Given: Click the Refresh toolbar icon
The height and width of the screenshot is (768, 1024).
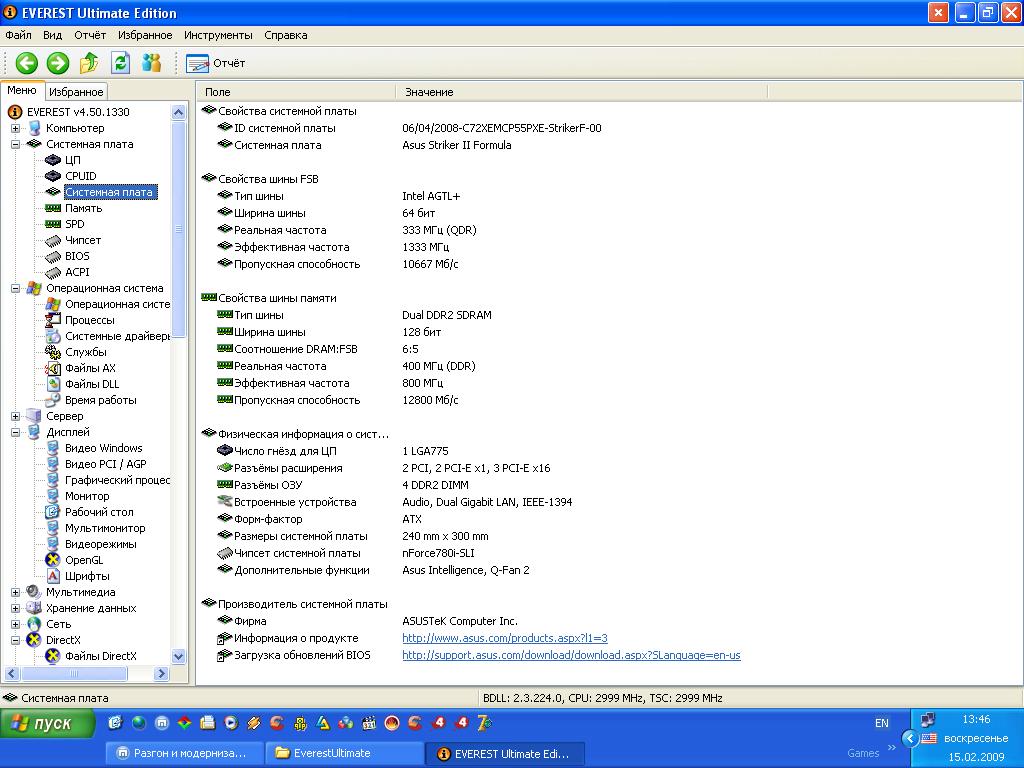Looking at the screenshot, I should (x=120, y=63).
